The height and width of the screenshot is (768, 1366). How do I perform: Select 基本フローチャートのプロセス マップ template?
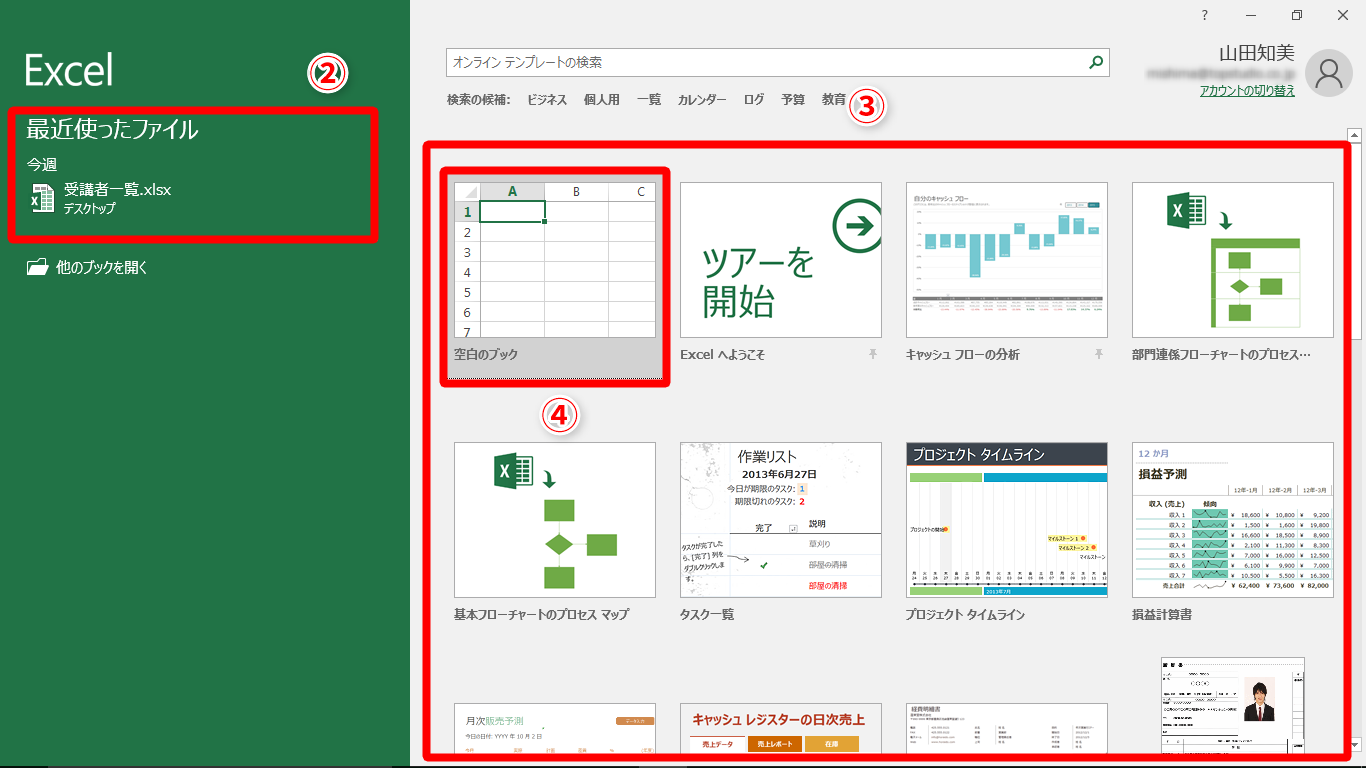[x=555, y=520]
